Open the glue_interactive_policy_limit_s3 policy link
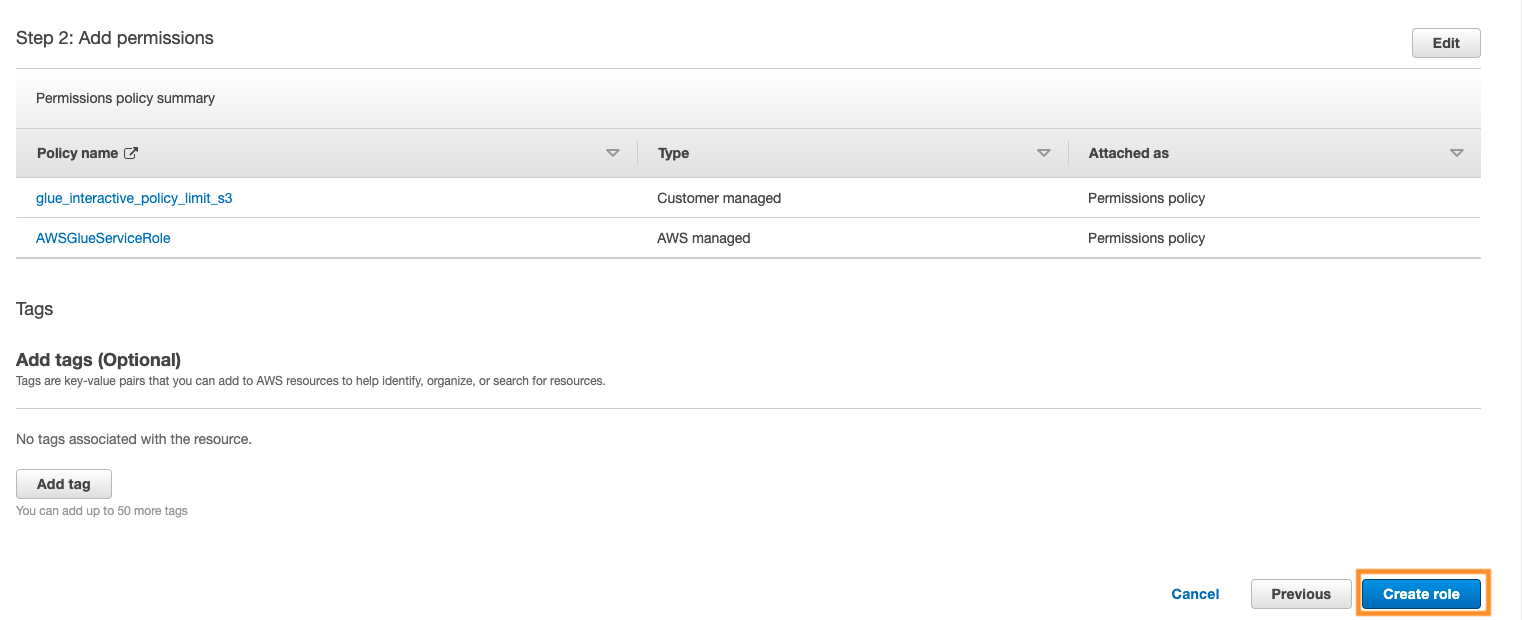 click(x=134, y=198)
